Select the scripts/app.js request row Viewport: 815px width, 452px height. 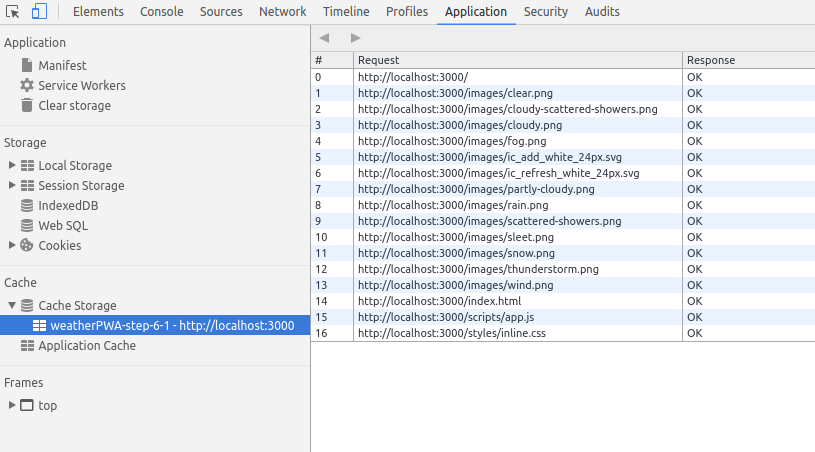(563, 317)
